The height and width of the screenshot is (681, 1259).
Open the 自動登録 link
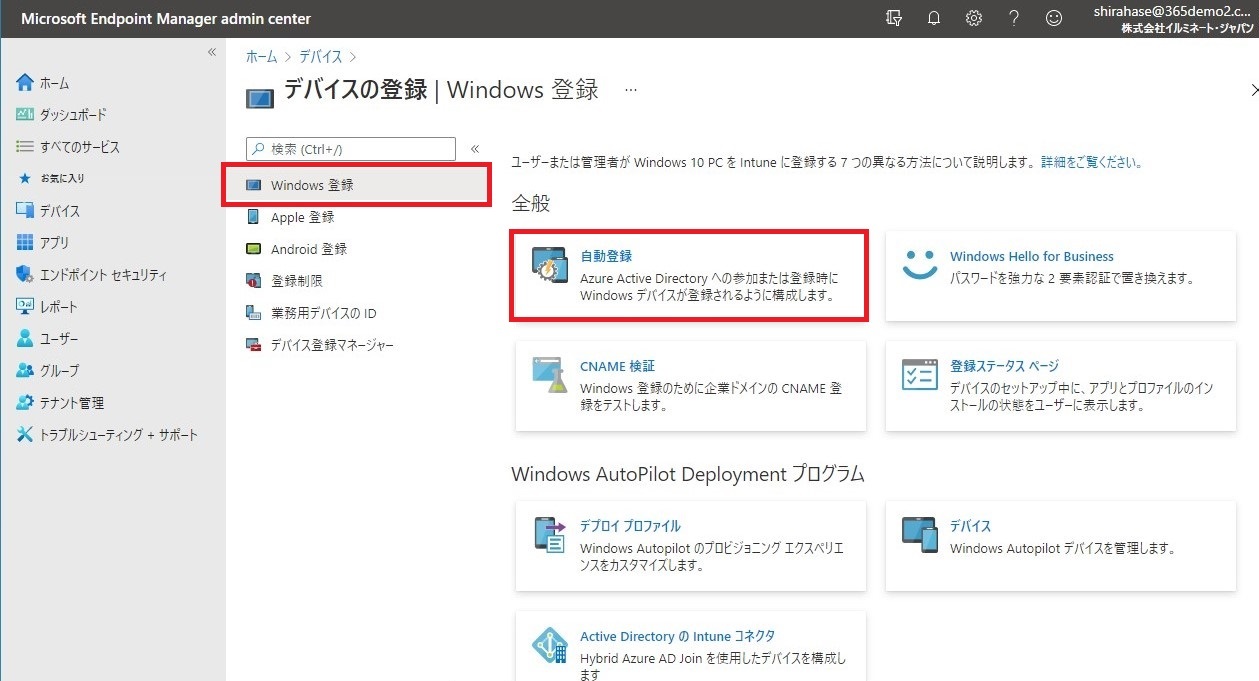[x=606, y=256]
